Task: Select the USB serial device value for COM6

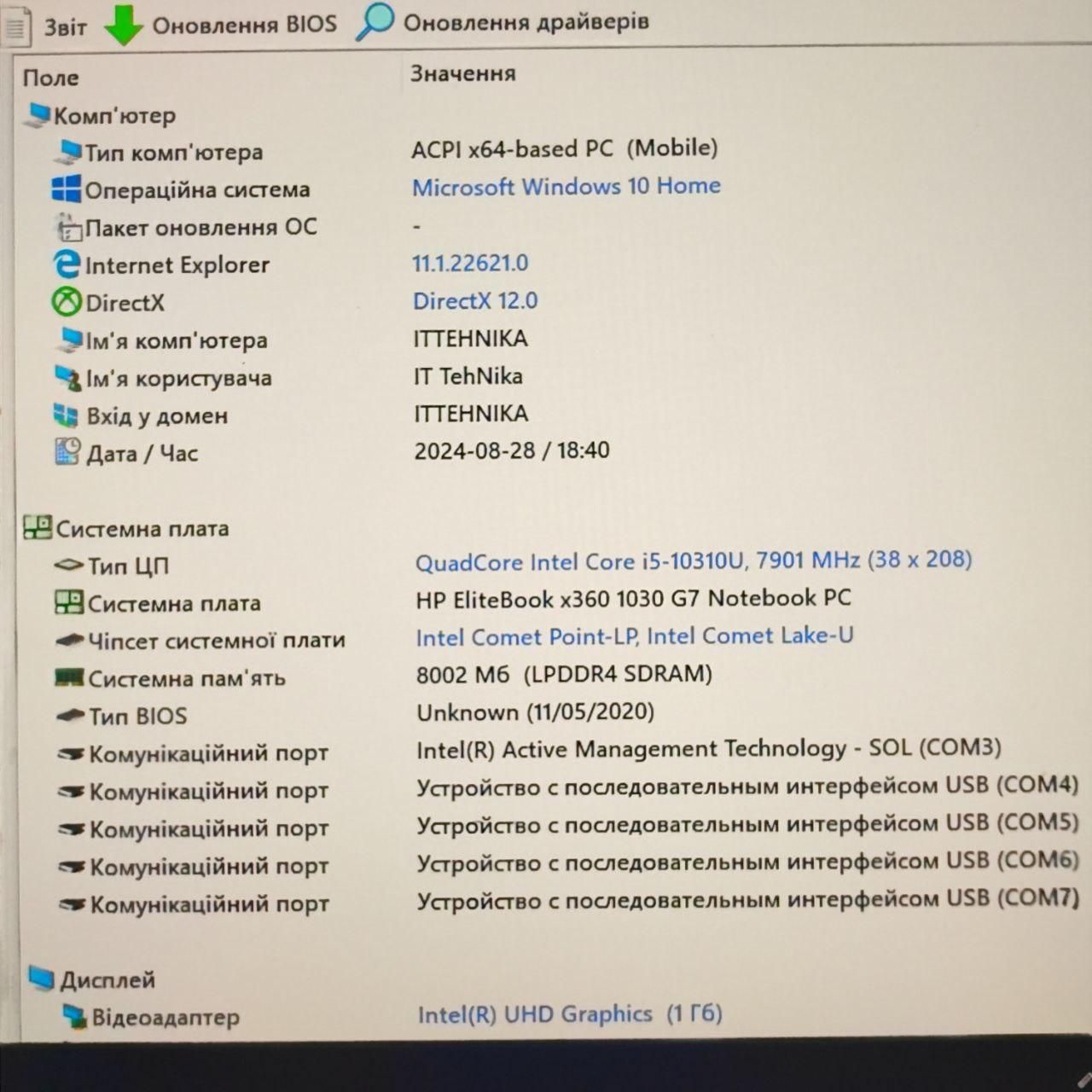Action: (748, 862)
